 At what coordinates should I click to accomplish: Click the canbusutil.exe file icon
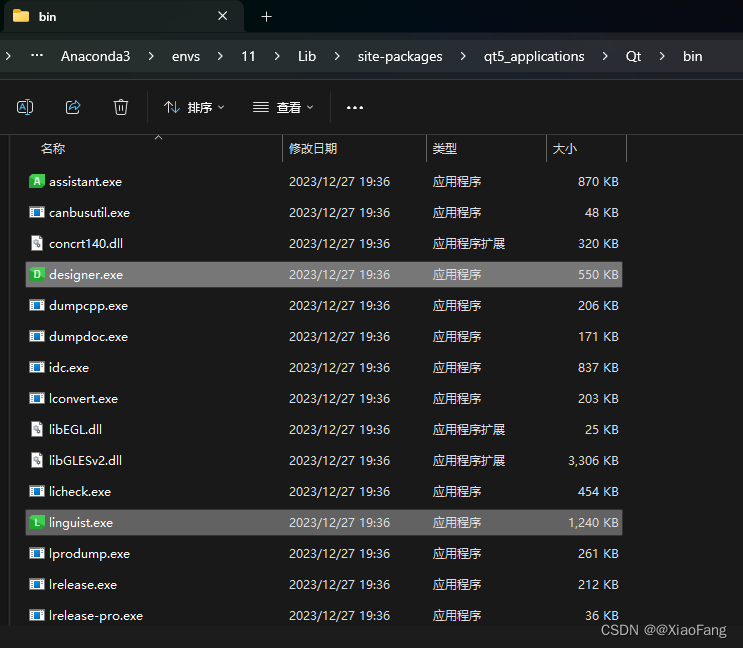[x=36, y=212]
